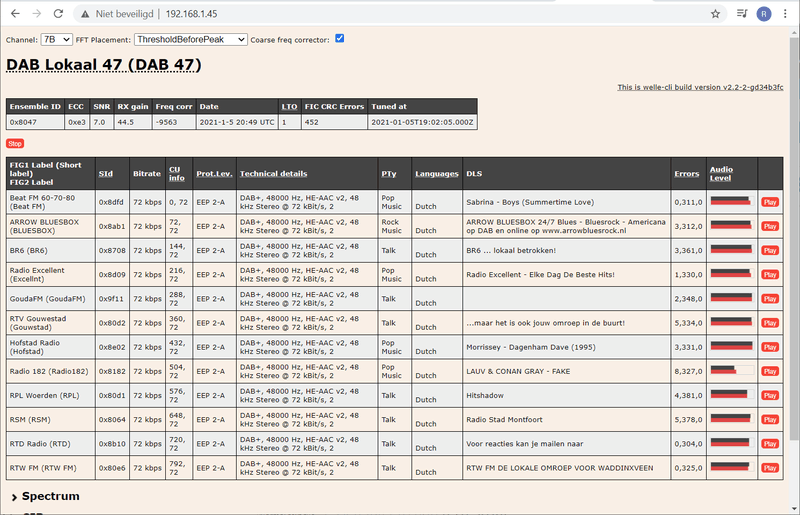
Task: Play Radio 182 station
Action: pos(770,371)
